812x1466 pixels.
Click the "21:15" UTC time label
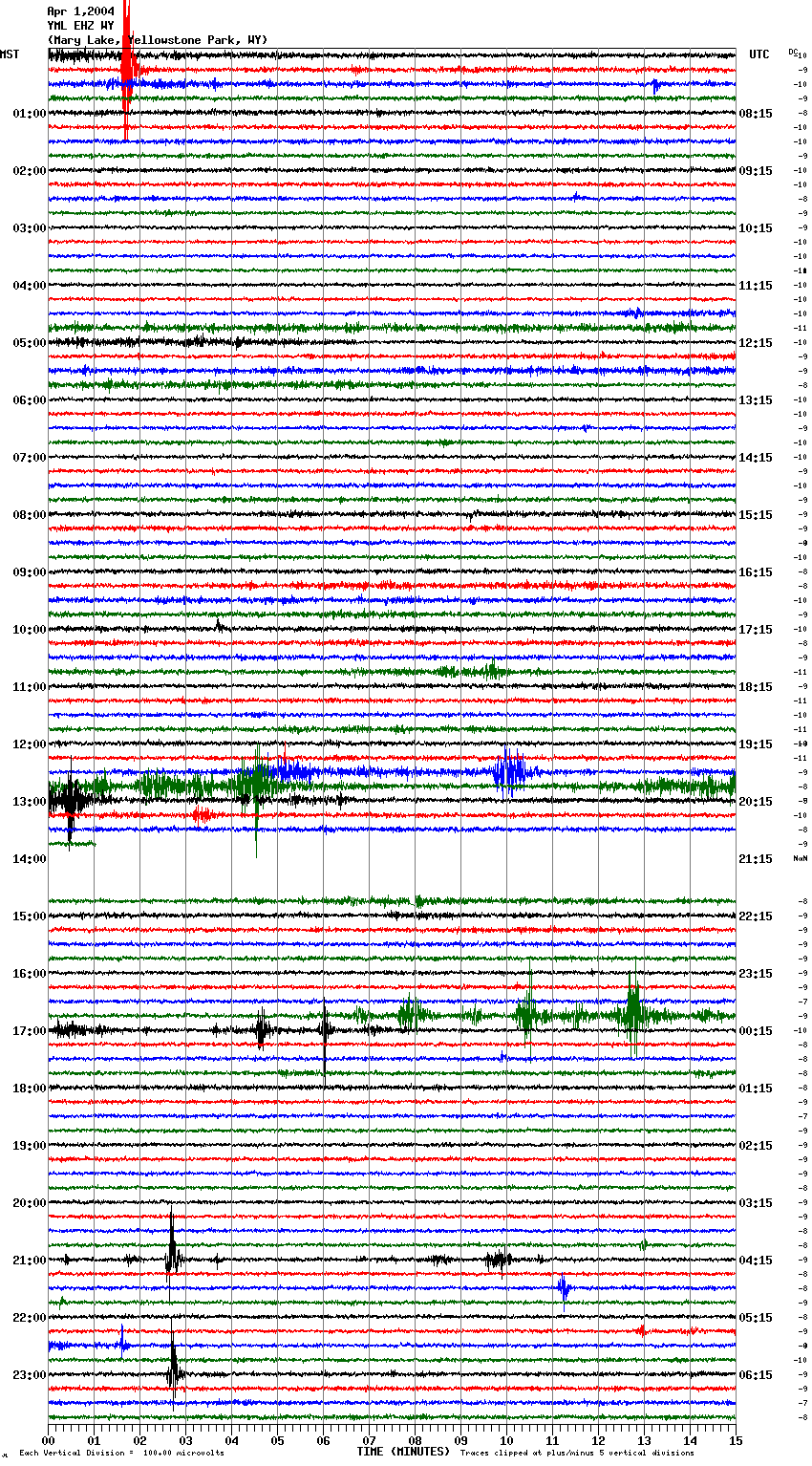pos(756,859)
